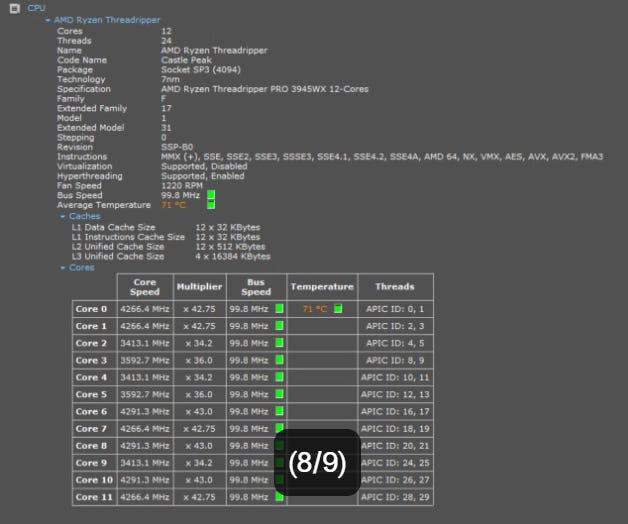The image size is (628, 524).
Task: Click Core 3 bus speed green indicator
Action: coord(280,360)
